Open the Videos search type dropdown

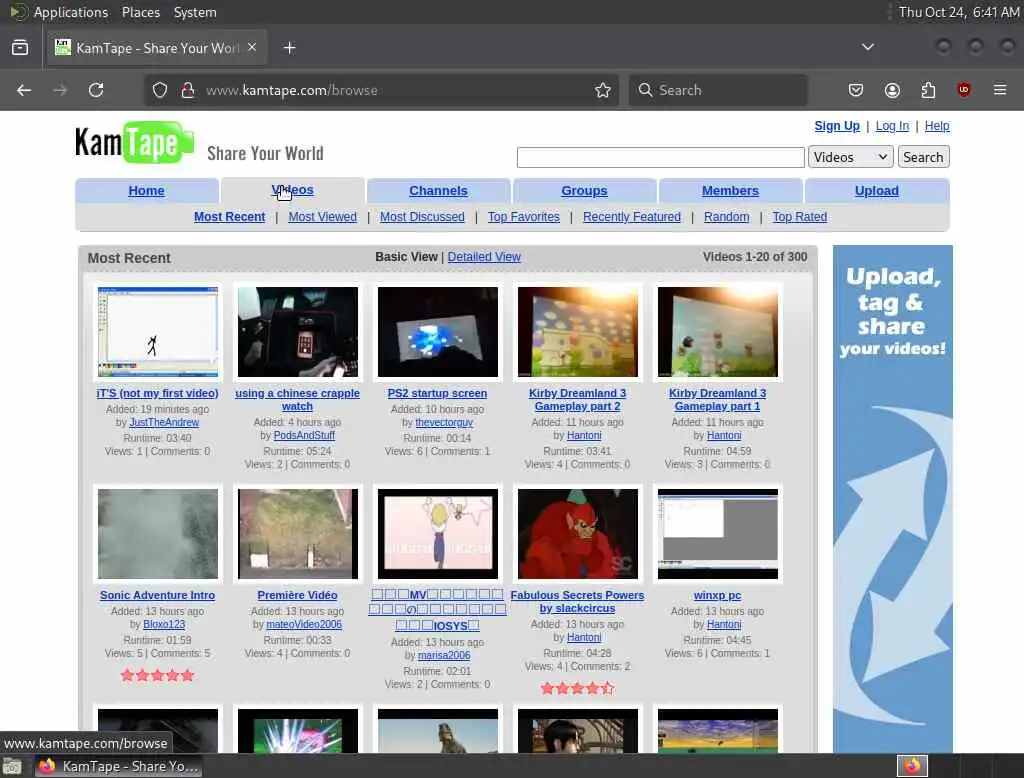click(850, 157)
